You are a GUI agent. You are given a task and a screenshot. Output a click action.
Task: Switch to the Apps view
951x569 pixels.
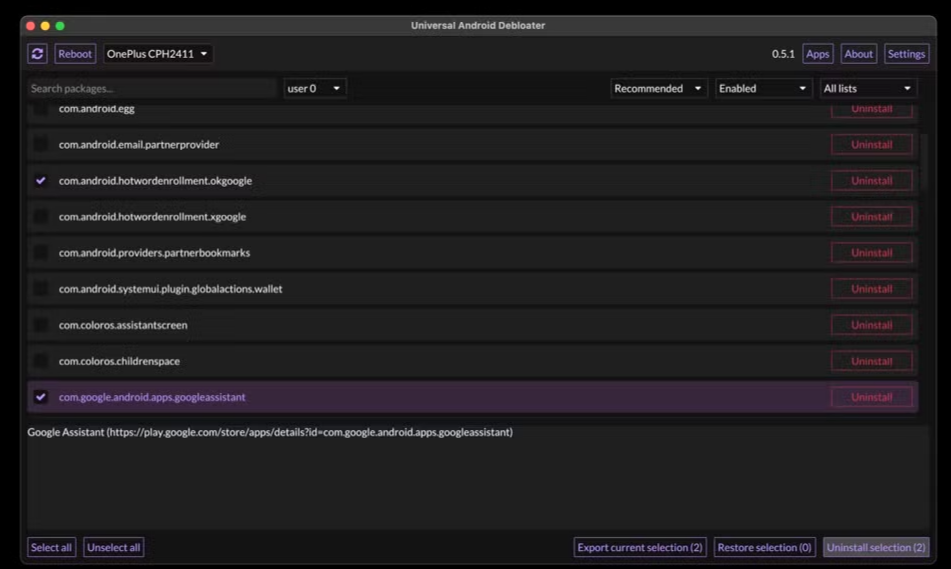pos(817,54)
